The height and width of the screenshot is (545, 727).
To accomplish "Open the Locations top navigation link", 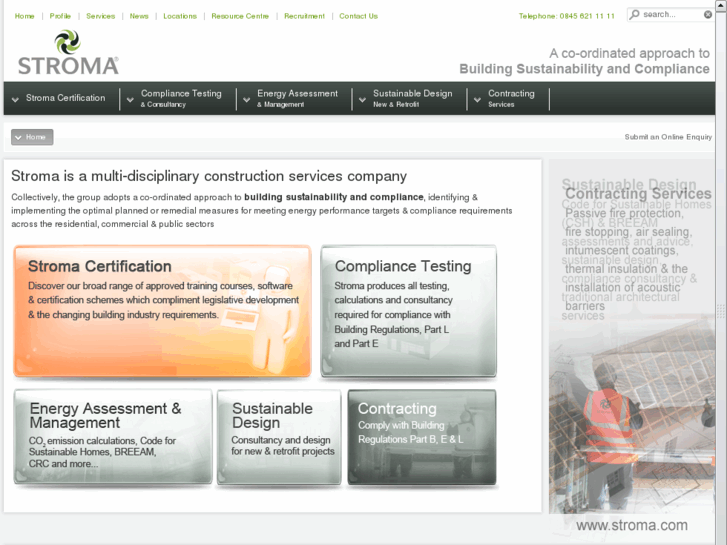I will pyautogui.click(x=180, y=16).
